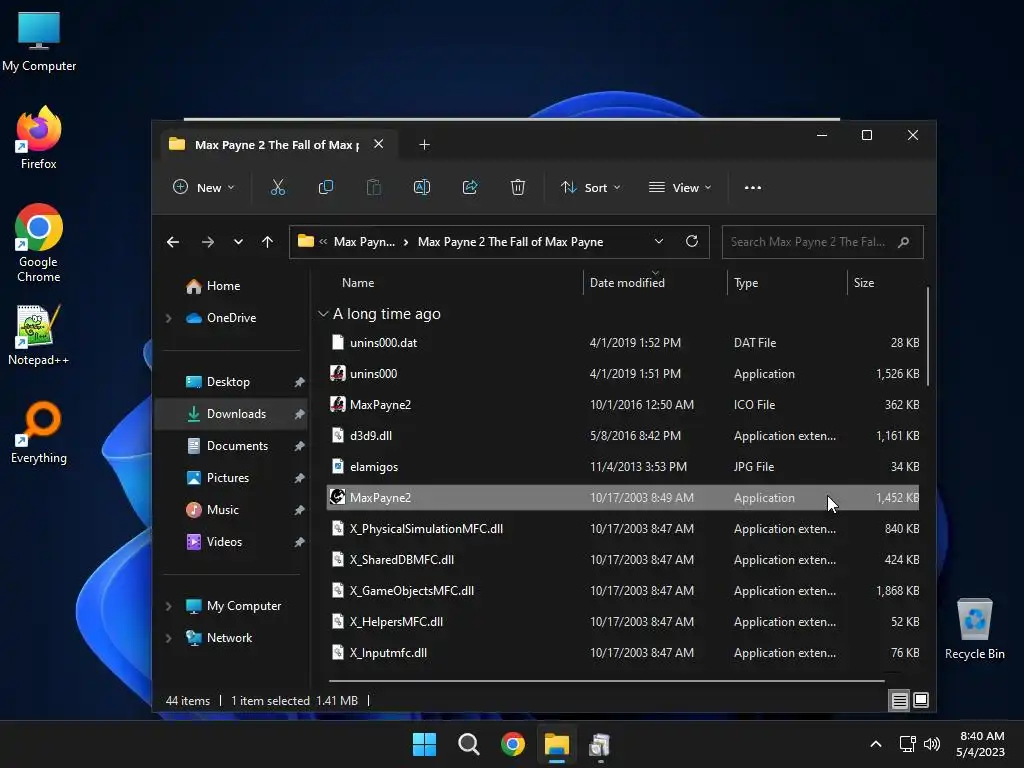The width and height of the screenshot is (1024, 768).
Task: Click the Copy icon in toolbar
Action: tap(325, 187)
